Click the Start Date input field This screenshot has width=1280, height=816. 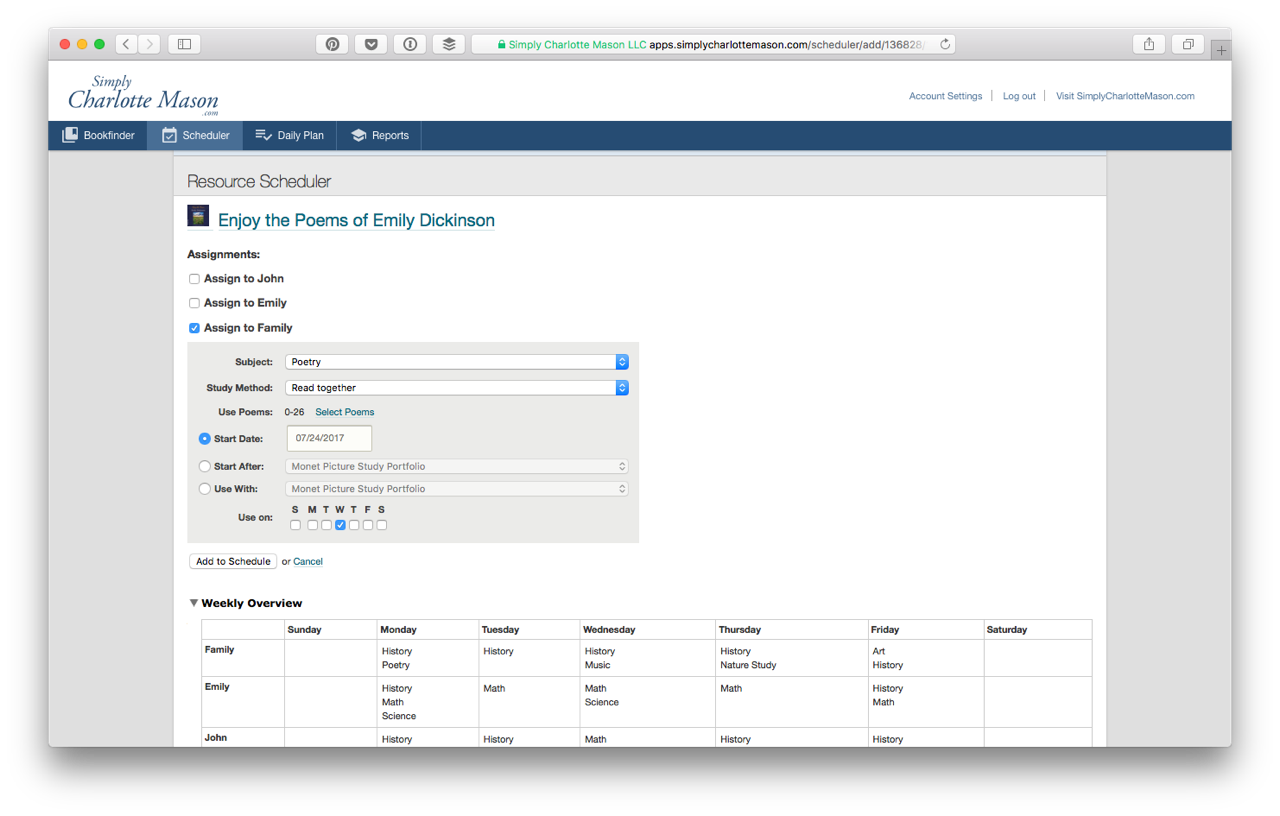pyautogui.click(x=329, y=438)
